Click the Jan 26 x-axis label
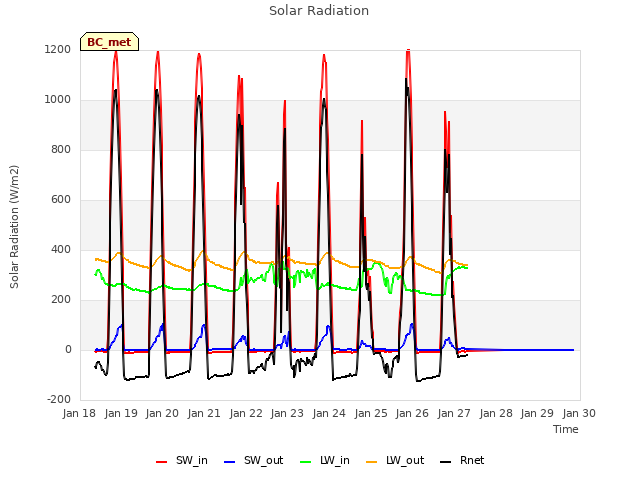640x480 pixels. click(412, 413)
